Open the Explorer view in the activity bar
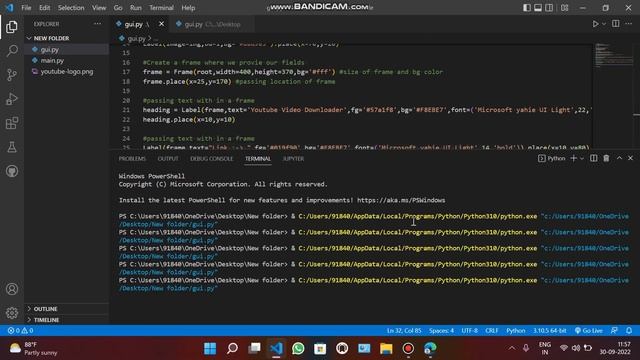Screen dimensions: 640x360 (x=12, y=27)
